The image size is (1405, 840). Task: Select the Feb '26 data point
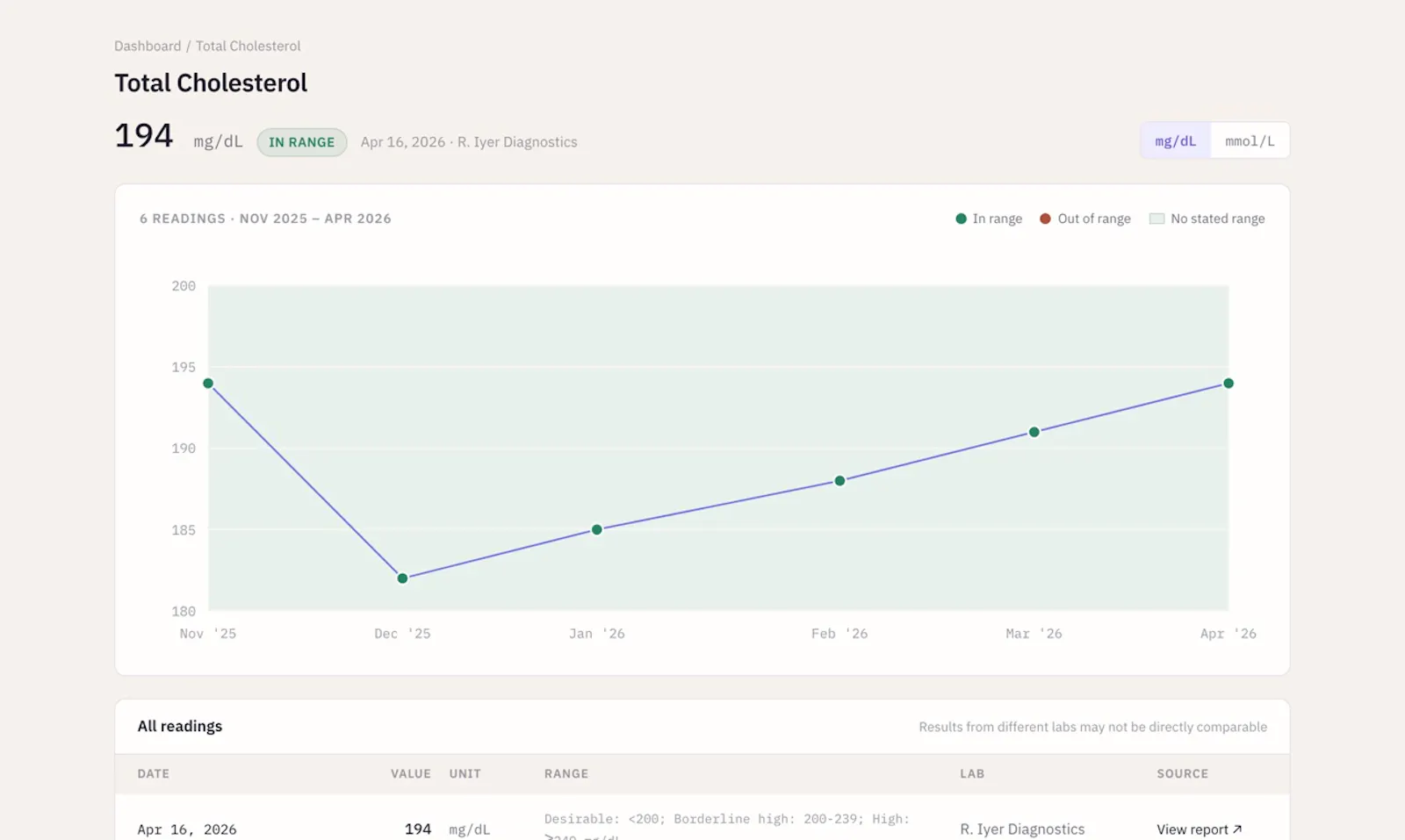tap(839, 481)
